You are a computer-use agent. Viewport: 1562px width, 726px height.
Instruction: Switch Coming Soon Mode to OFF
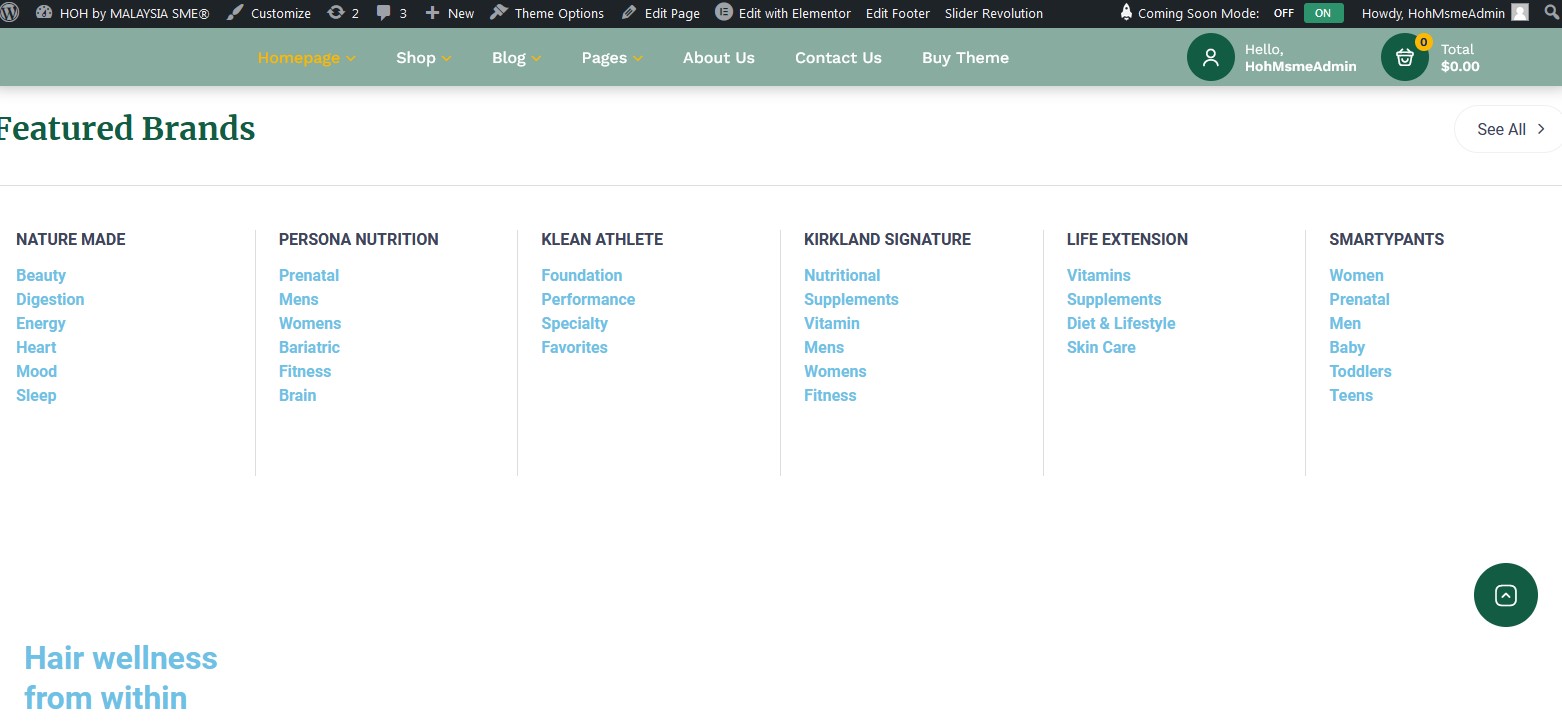pos(1284,13)
